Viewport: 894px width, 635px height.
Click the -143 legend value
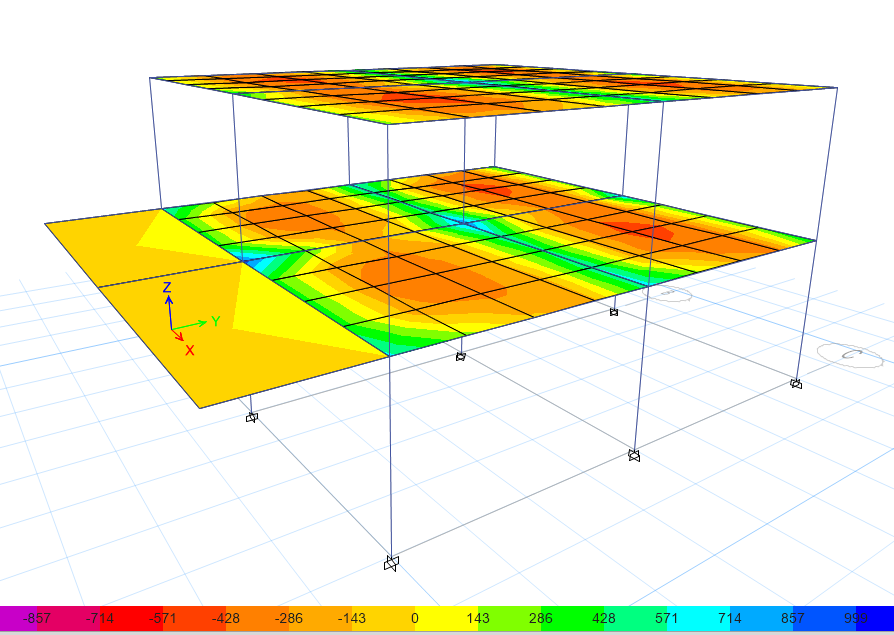(x=352, y=618)
